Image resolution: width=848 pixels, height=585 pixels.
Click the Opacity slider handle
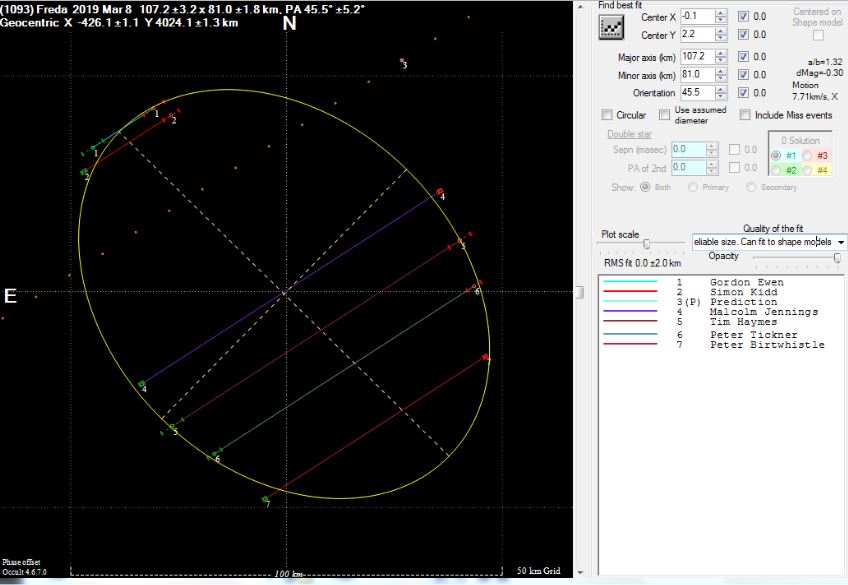point(836,258)
